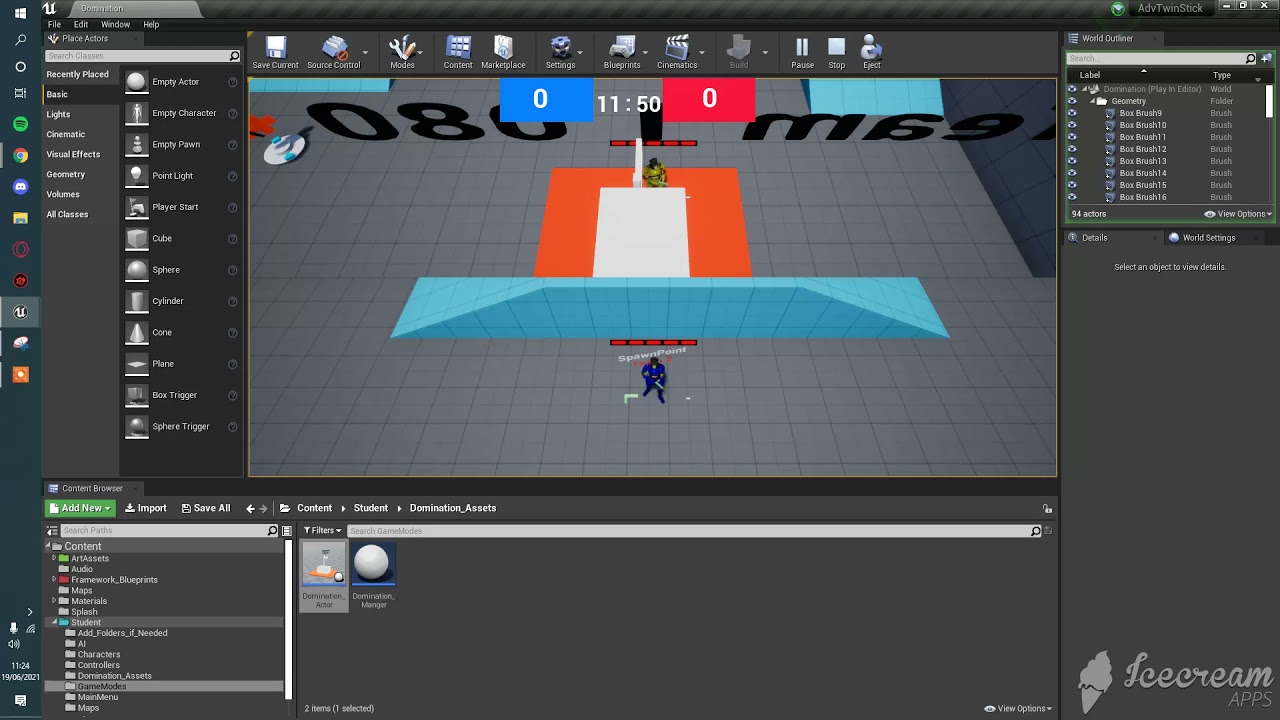Click the Import button
Image resolution: width=1280 pixels, height=720 pixels.
146,508
